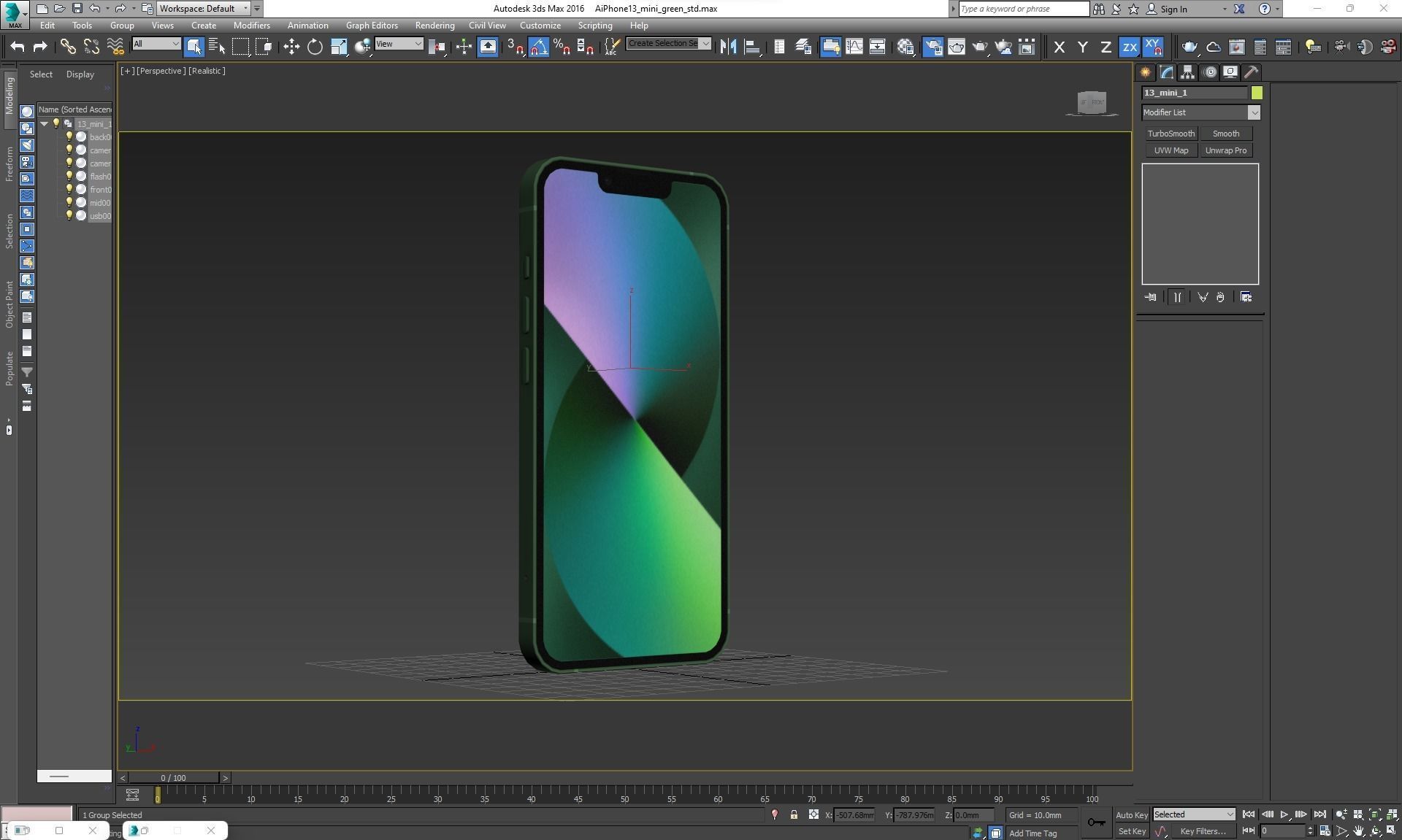Click the Unwrap Pro button
1402x840 pixels.
pos(1225,150)
